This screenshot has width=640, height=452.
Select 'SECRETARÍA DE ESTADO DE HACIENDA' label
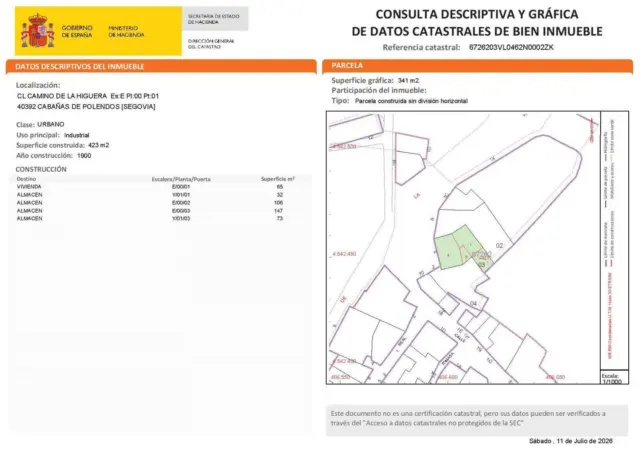click(x=213, y=19)
